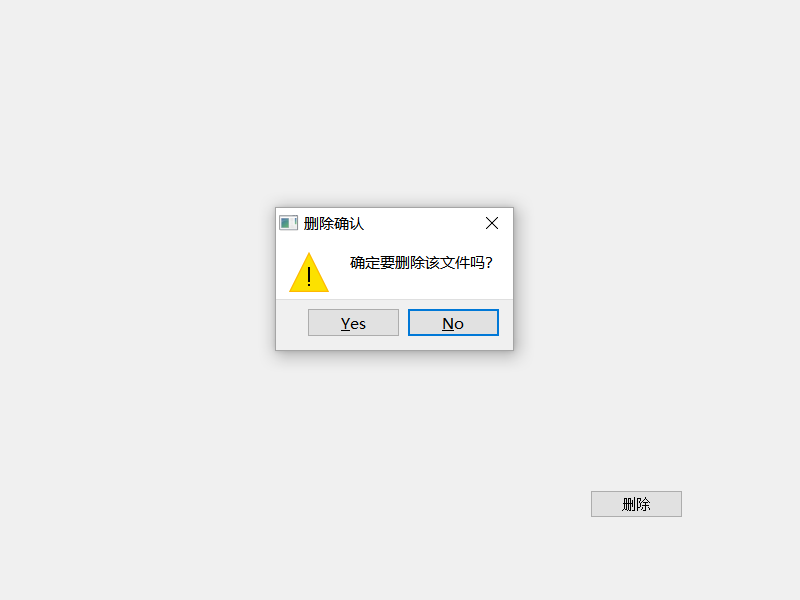Click the 删除 button in main window
800x600 pixels.
[x=636, y=504]
